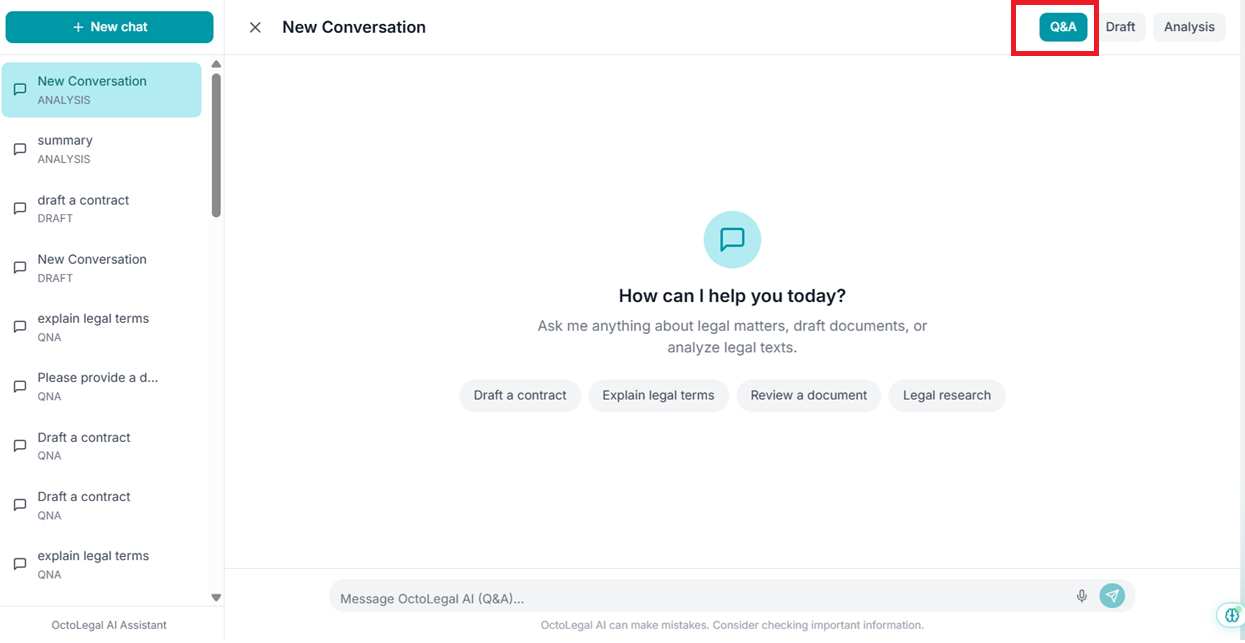Screen dimensions: 1245x643
Task: Click the highlighted Q&A conversation icon in sidebar
Action: pyautogui.click(x=19, y=89)
